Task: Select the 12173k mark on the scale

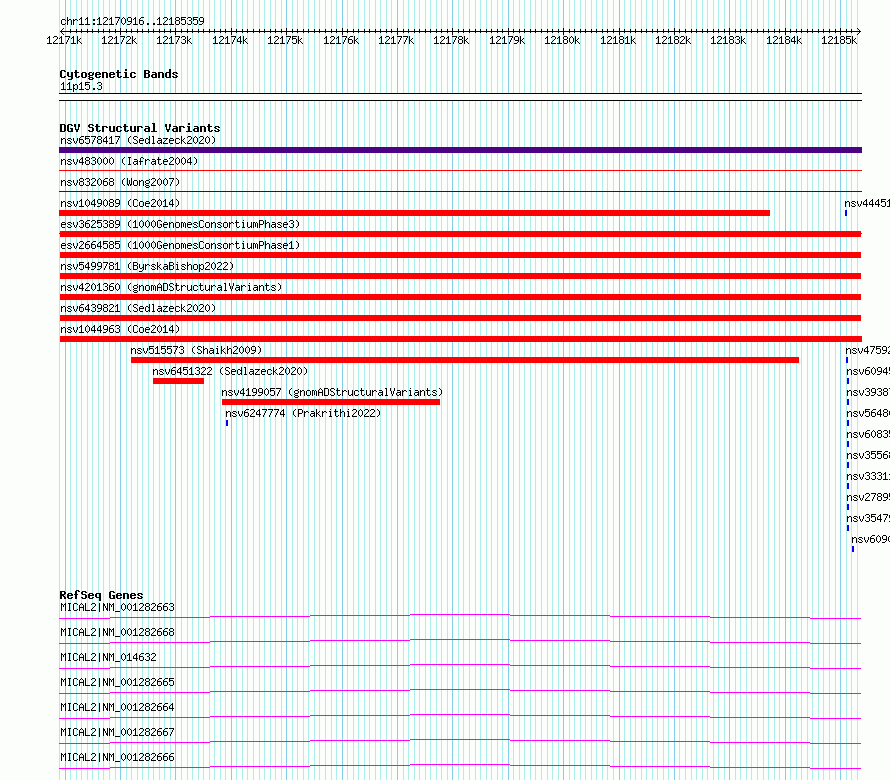Action: [x=174, y=40]
